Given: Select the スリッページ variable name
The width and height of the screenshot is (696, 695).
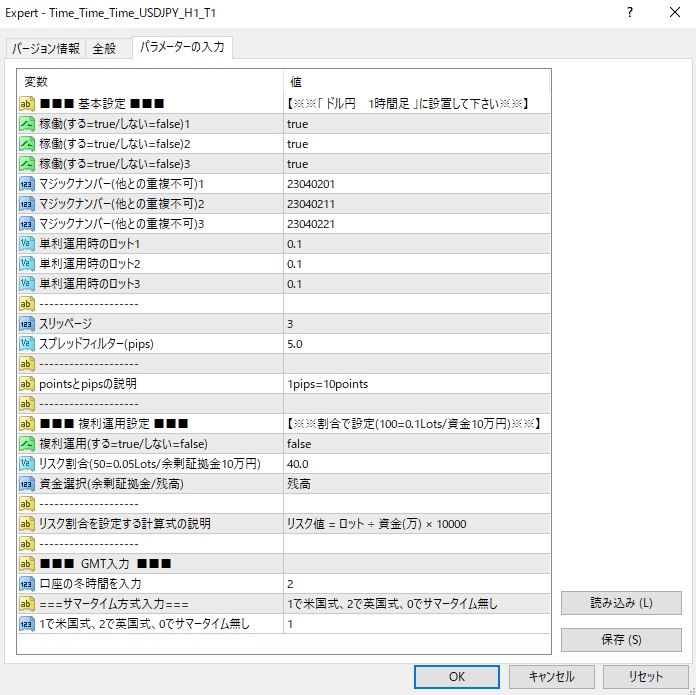Looking at the screenshot, I should tap(66, 324).
